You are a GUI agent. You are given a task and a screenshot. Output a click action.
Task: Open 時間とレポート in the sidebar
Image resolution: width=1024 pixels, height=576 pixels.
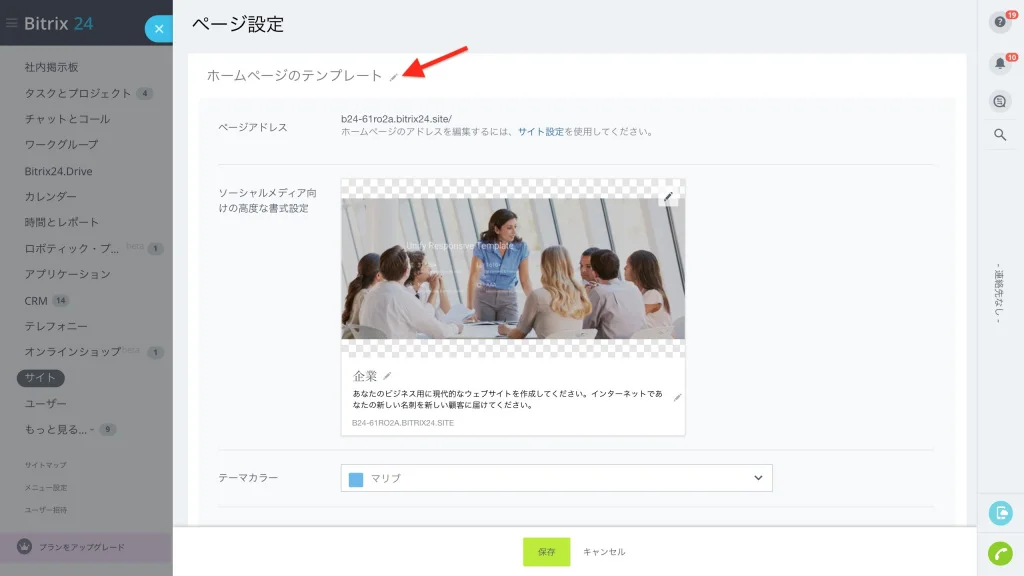click(x=61, y=222)
